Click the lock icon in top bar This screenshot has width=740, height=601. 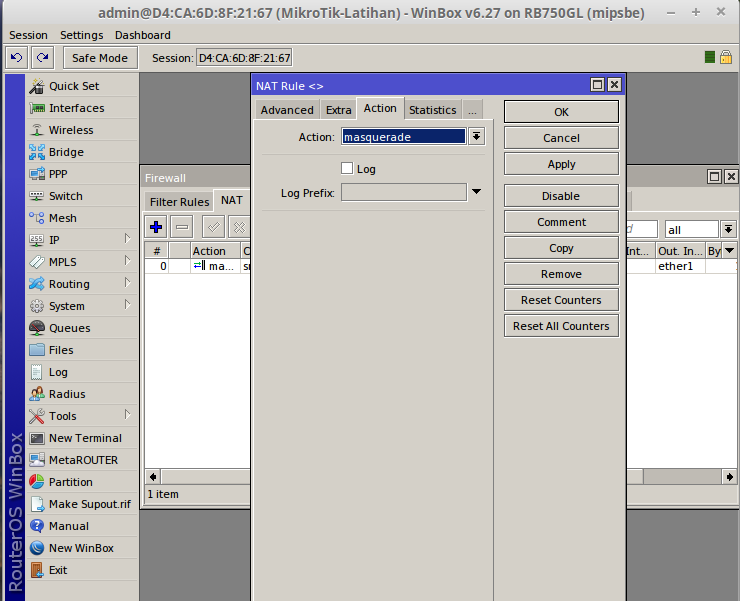[726, 58]
